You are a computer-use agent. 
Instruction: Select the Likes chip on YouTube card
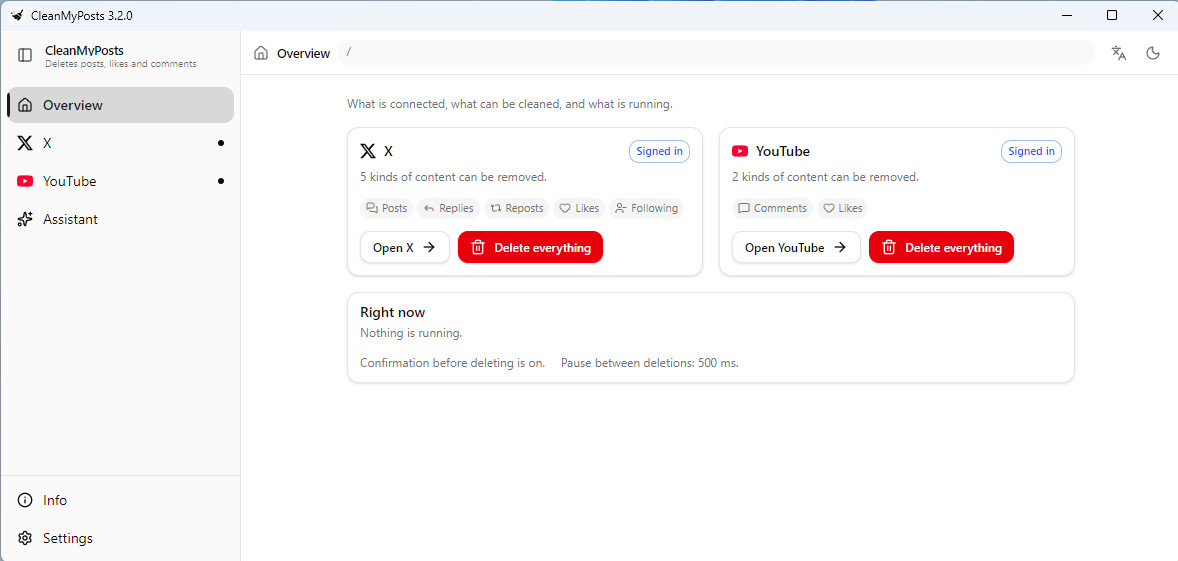(x=842, y=208)
